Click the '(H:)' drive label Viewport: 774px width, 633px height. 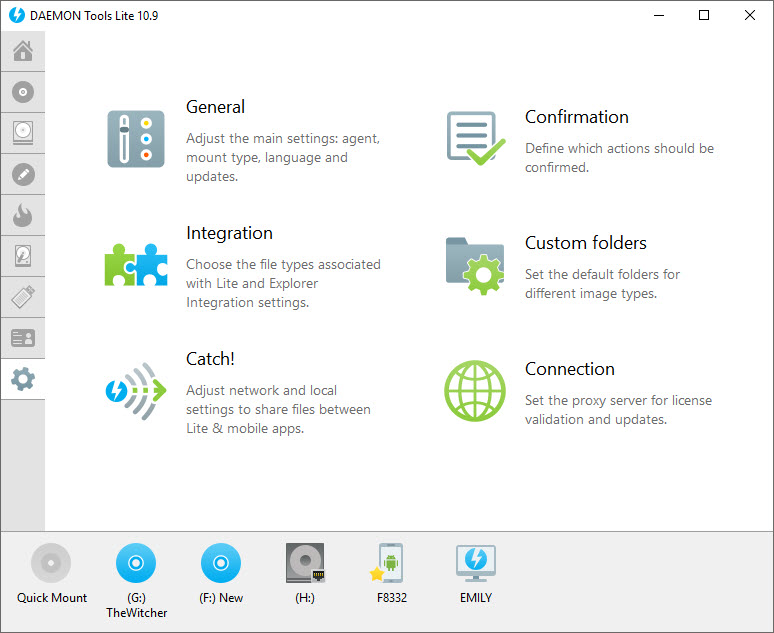(x=305, y=597)
